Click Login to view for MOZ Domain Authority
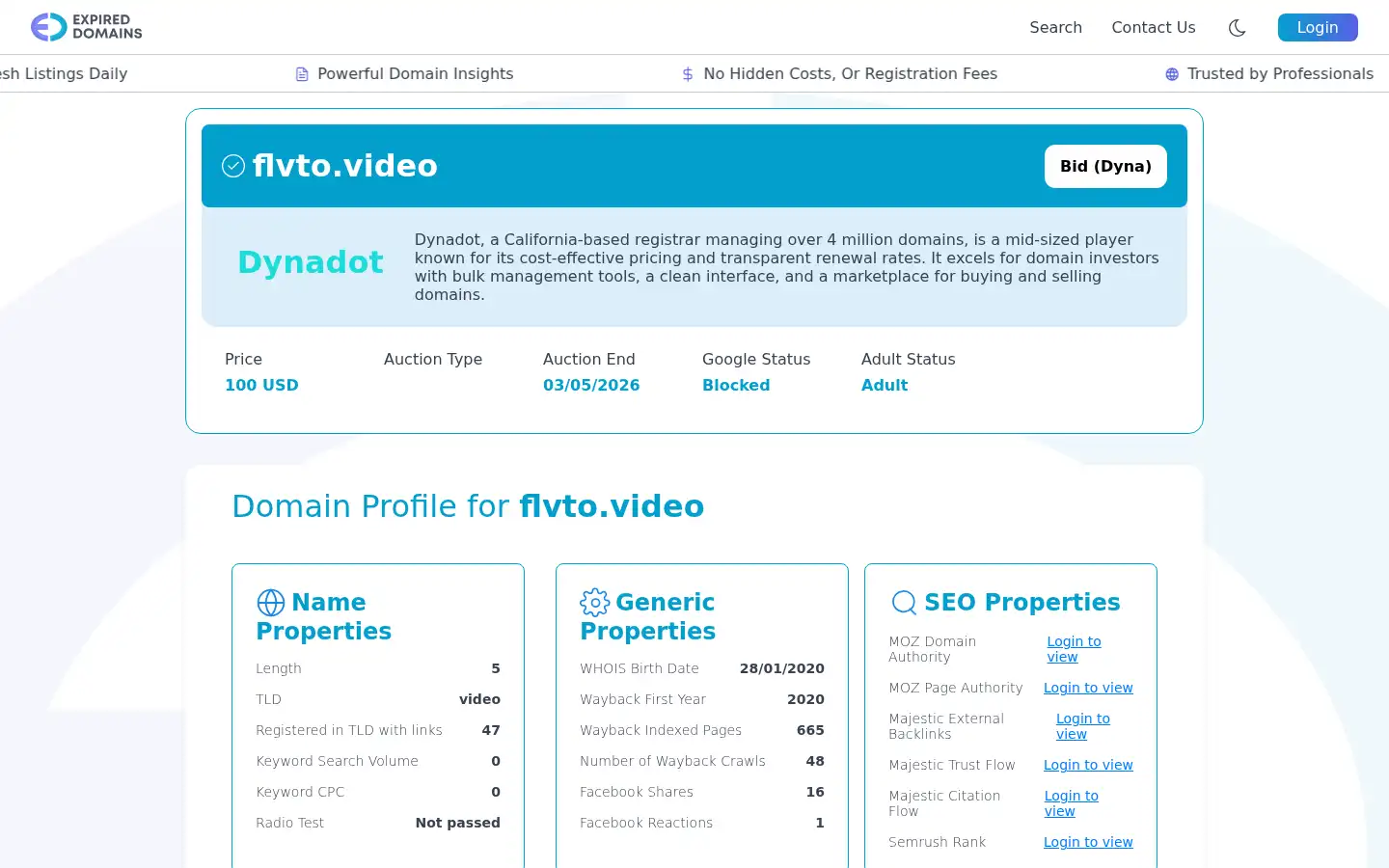This screenshot has height=868, width=1389. tap(1074, 649)
